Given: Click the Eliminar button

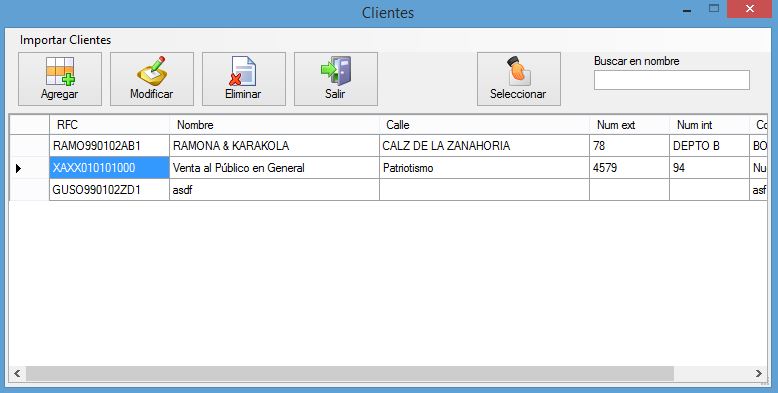Looking at the screenshot, I should pos(244,79).
